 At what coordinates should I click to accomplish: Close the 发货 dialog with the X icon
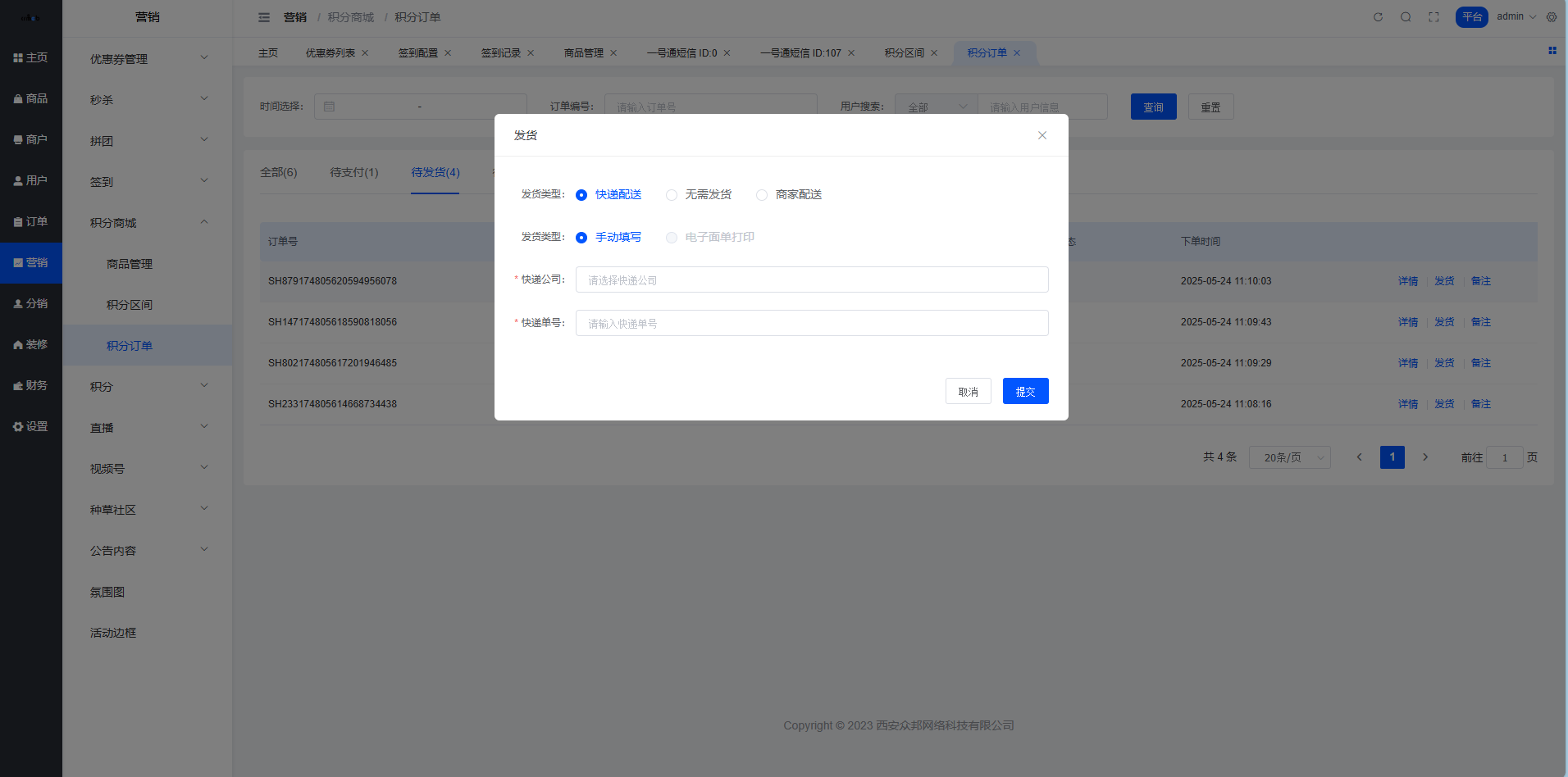click(1042, 135)
